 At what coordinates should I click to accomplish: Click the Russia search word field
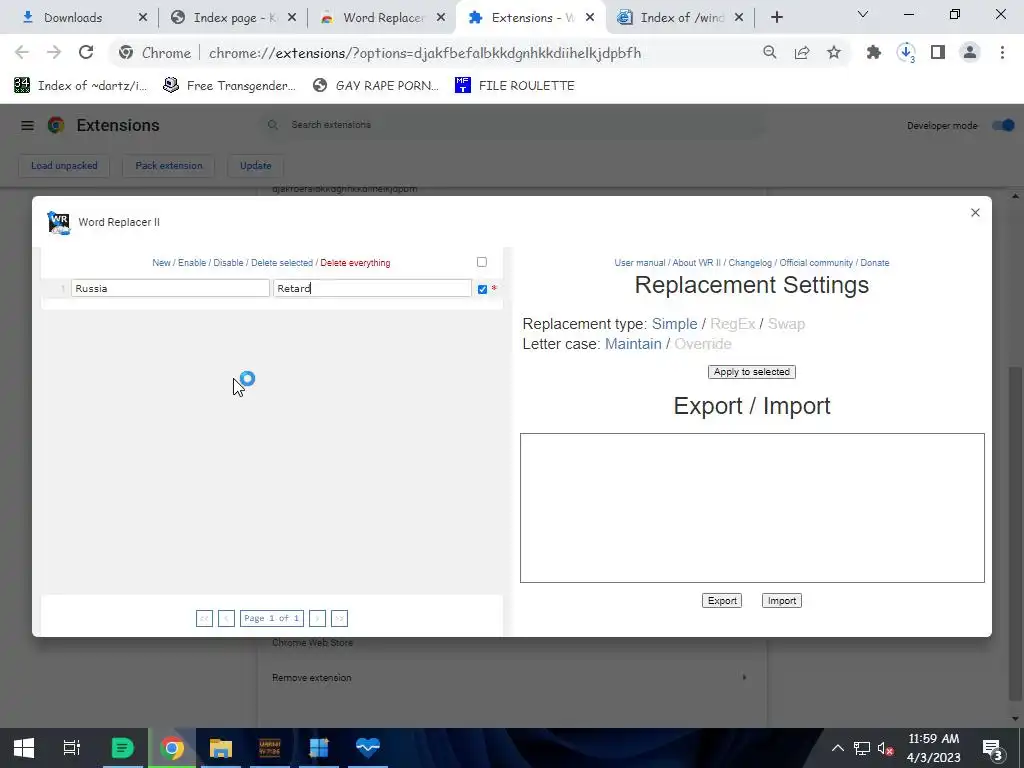click(170, 288)
